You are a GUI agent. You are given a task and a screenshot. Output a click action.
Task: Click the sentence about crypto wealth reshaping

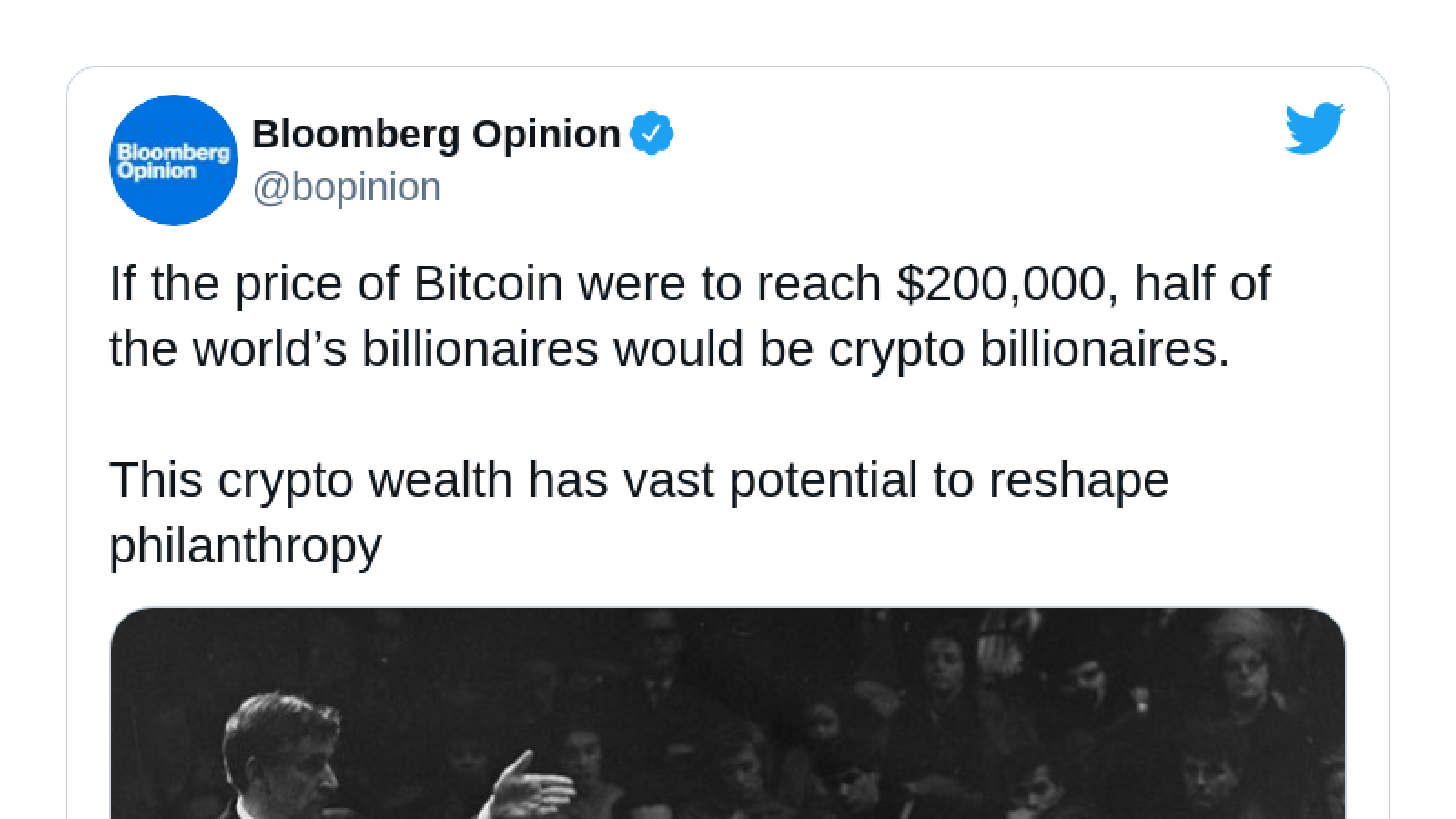pyautogui.click(x=639, y=512)
